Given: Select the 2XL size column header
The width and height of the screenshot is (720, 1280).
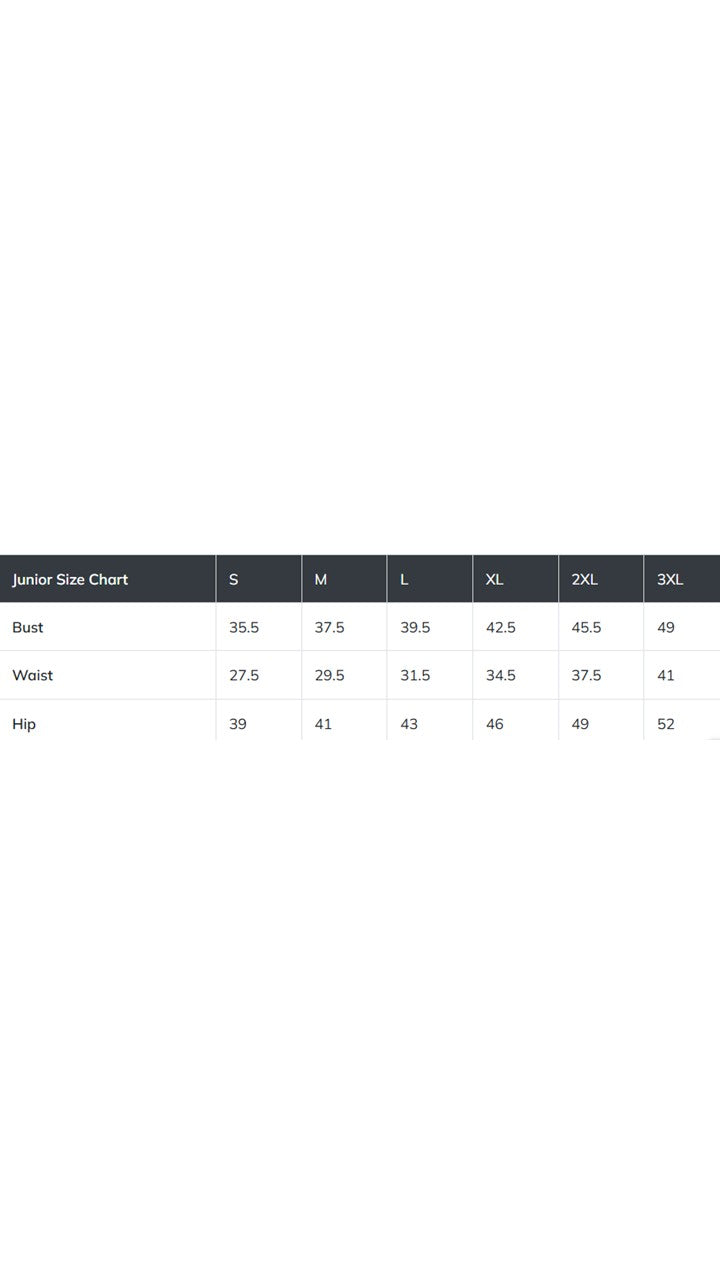Looking at the screenshot, I should [x=584, y=580].
